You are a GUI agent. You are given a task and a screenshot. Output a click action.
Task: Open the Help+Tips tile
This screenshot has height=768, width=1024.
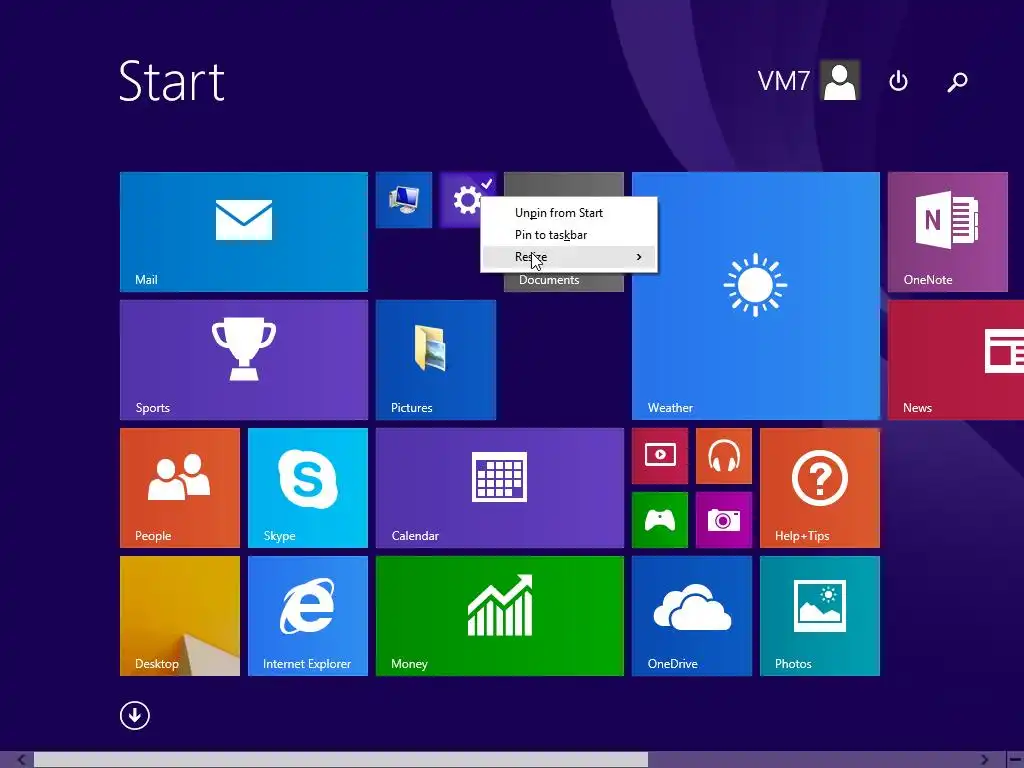tap(820, 488)
